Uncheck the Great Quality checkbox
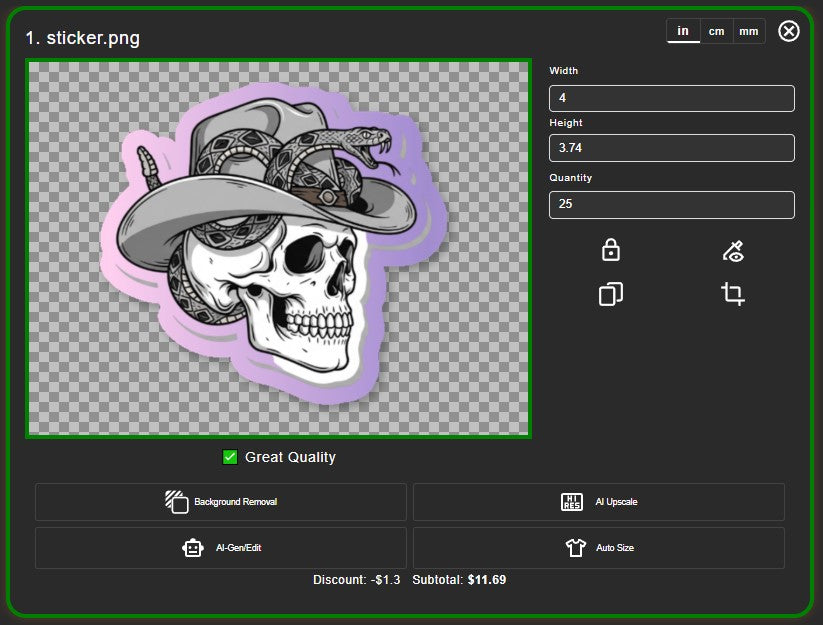The image size is (823, 625). tap(230, 457)
